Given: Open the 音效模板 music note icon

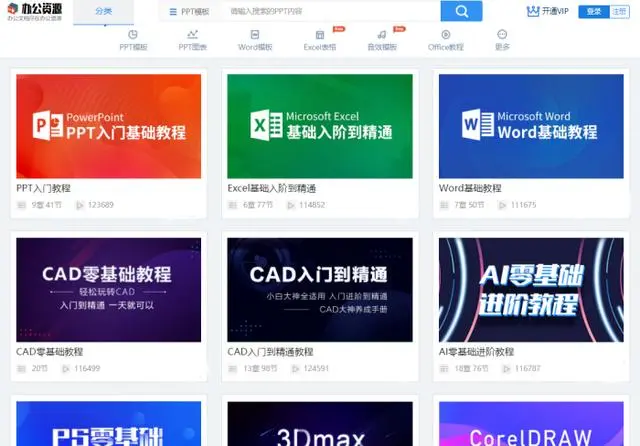Looking at the screenshot, I should pos(382,35).
